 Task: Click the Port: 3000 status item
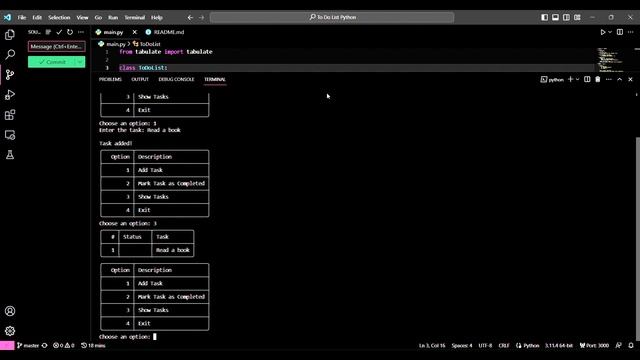[x=594, y=345]
